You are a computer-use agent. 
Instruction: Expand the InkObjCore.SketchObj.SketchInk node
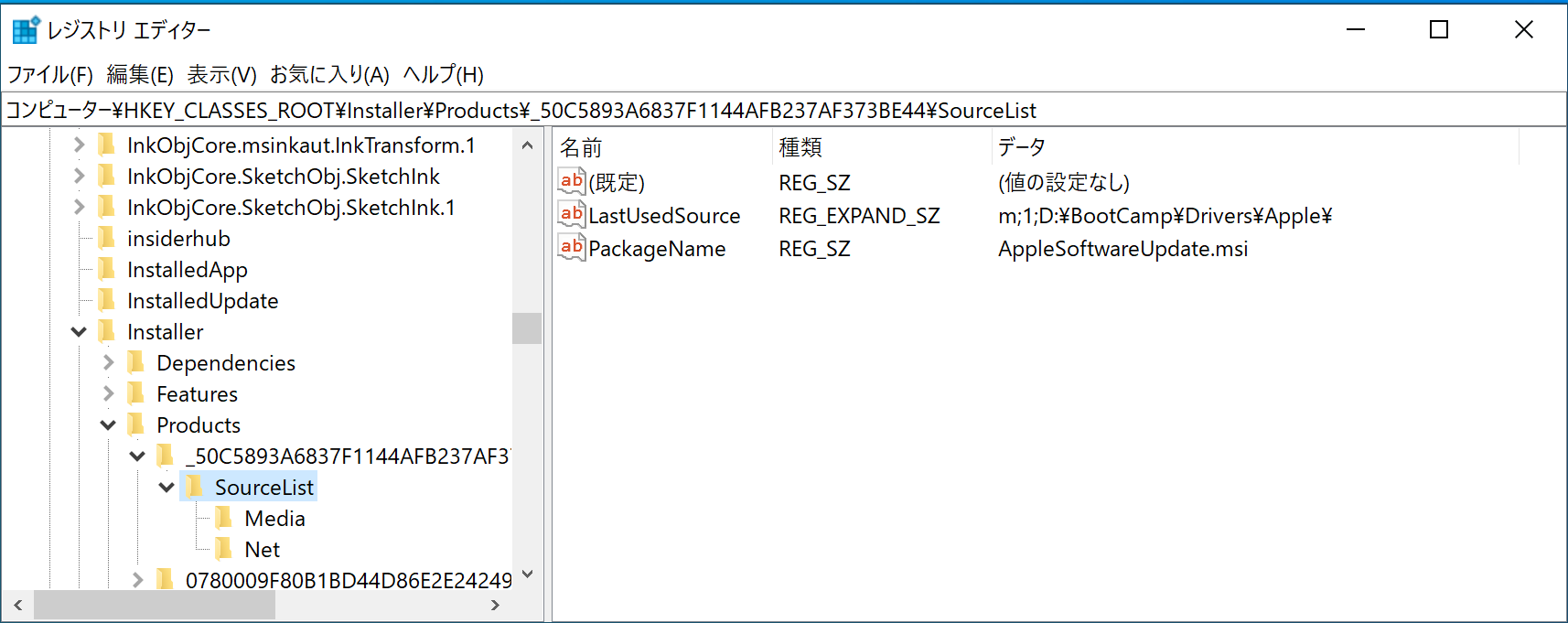80,177
